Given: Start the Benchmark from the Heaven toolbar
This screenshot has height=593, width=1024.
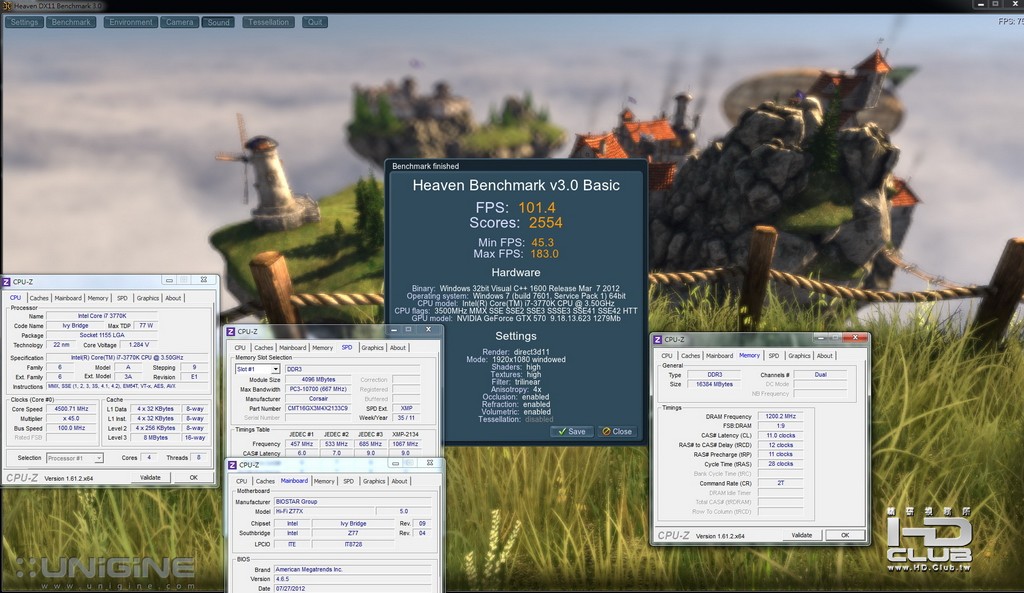Looking at the screenshot, I should pos(71,22).
